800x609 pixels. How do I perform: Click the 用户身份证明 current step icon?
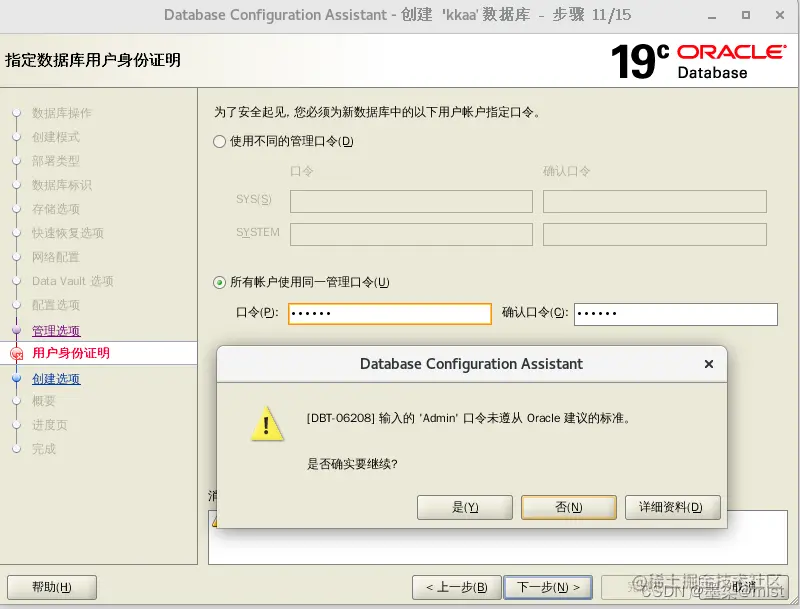[17, 353]
